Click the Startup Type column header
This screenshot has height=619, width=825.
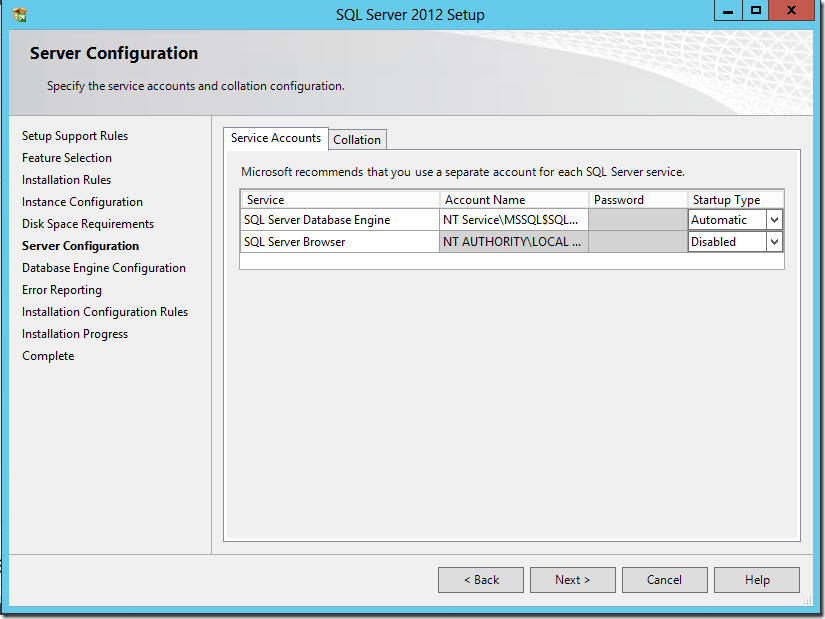(x=736, y=200)
